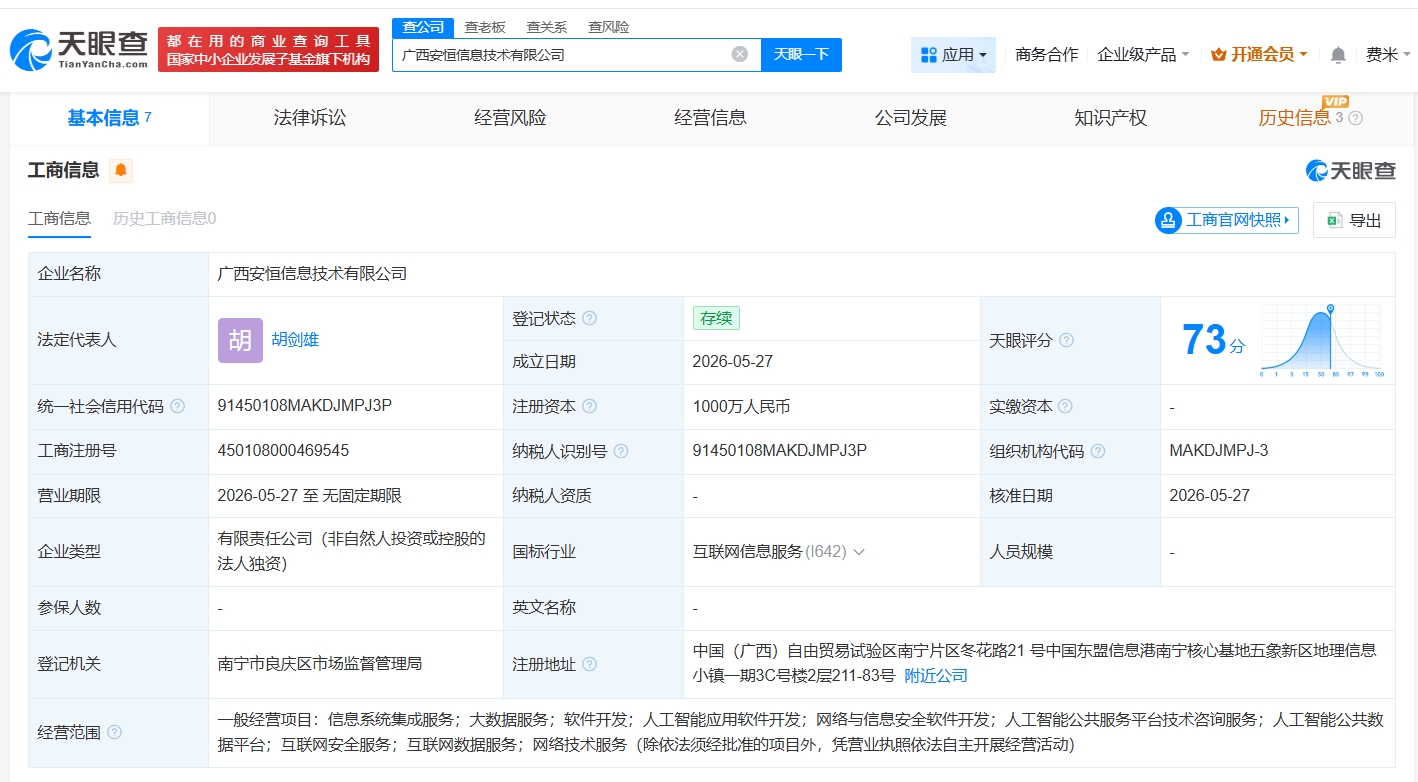Viewport: 1418px width, 782px height.
Task: Open the 附近公司 nearby companies link
Action: click(936, 676)
